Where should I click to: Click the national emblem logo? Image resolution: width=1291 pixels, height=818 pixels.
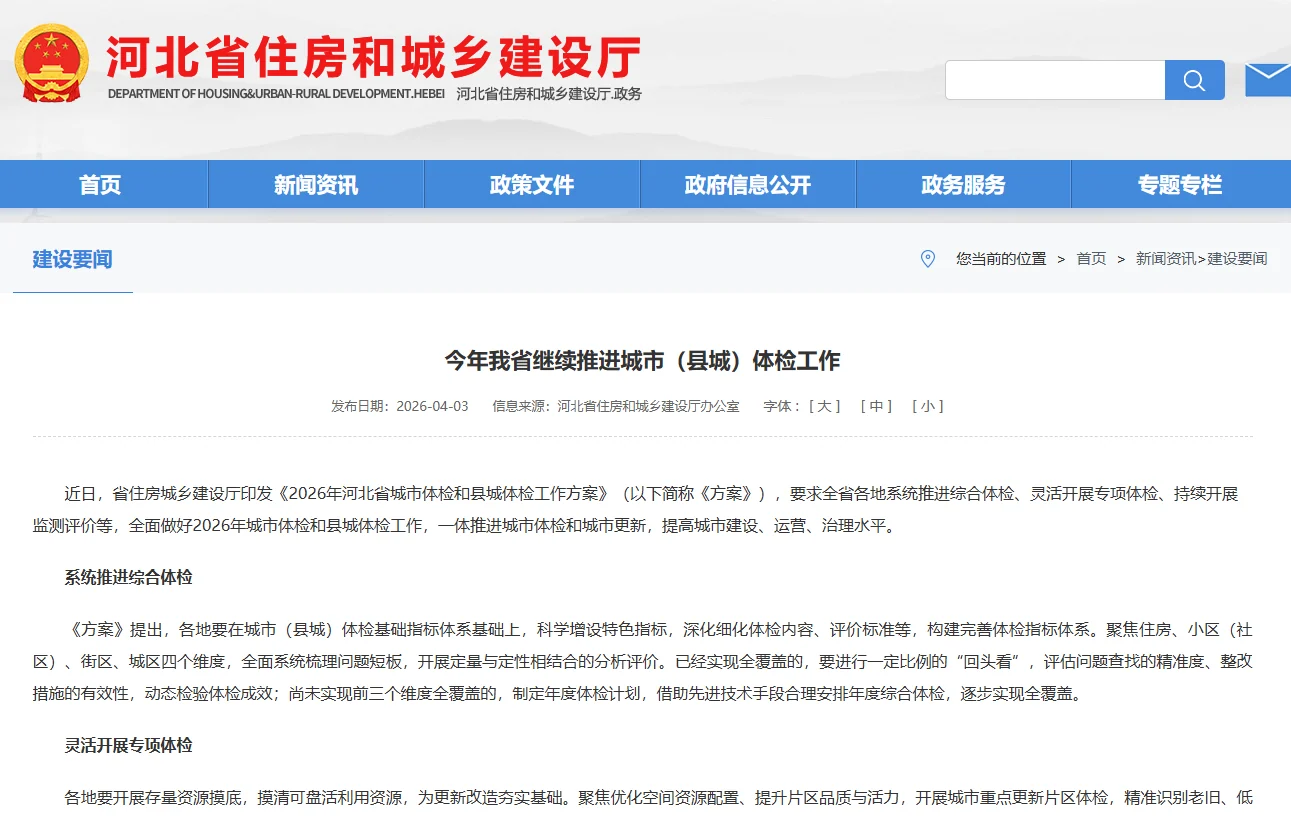[53, 63]
